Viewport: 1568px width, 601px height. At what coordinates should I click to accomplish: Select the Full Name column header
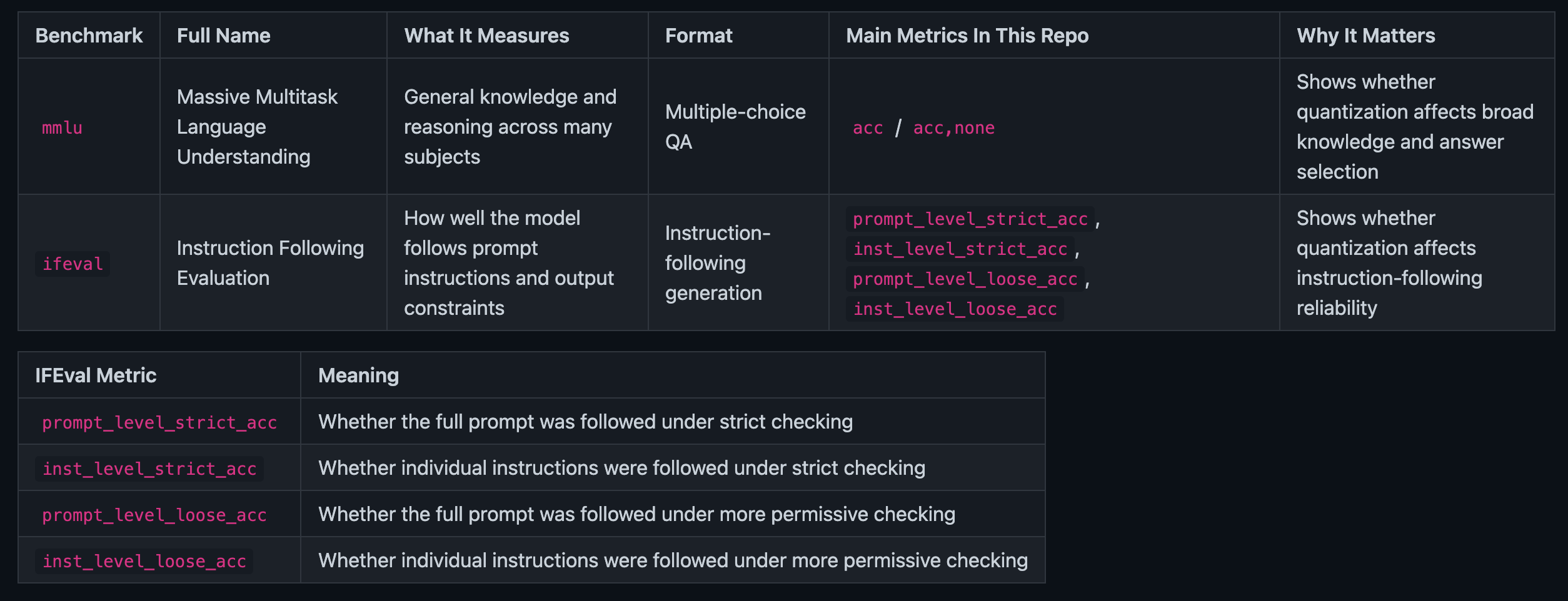(223, 36)
